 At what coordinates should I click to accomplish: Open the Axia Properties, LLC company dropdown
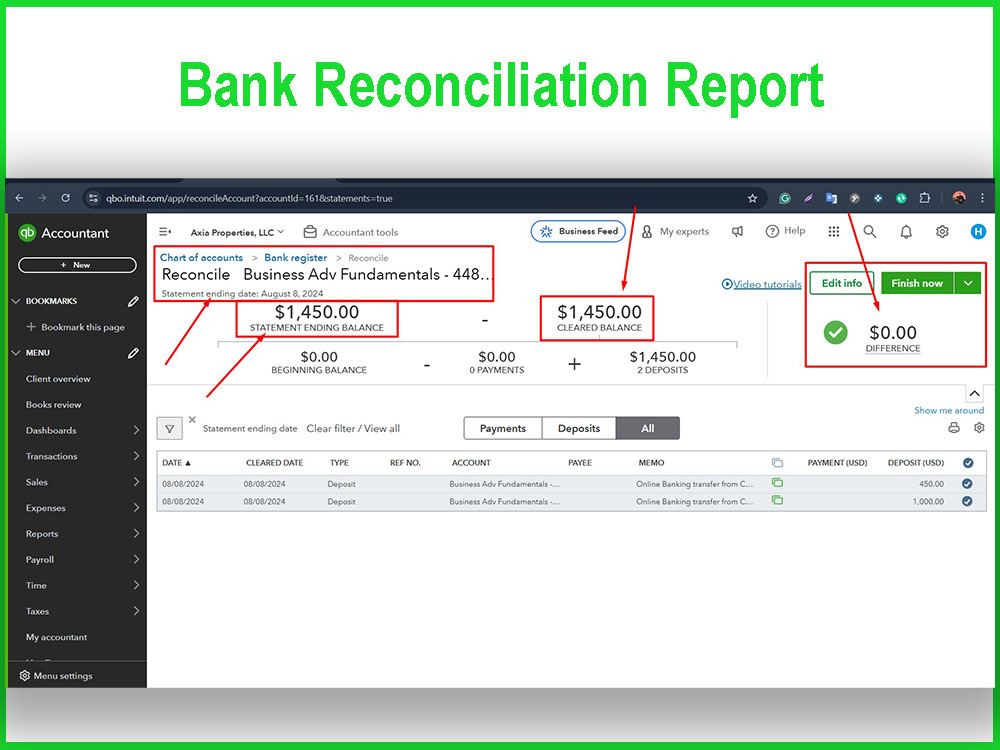(x=237, y=232)
